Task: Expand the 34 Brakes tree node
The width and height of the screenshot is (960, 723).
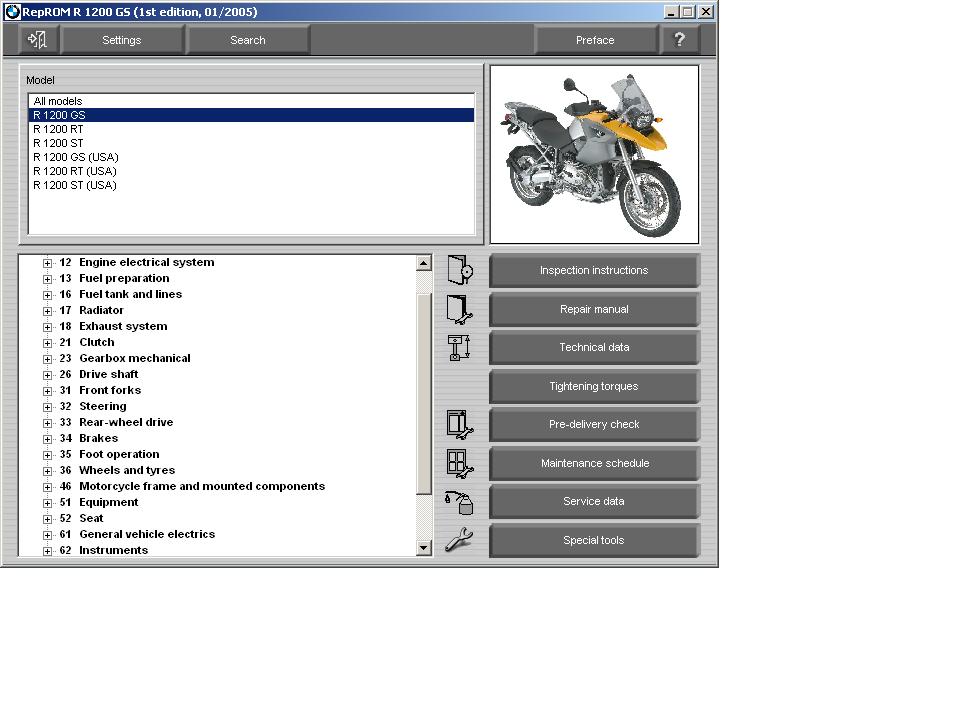Action: coord(47,439)
